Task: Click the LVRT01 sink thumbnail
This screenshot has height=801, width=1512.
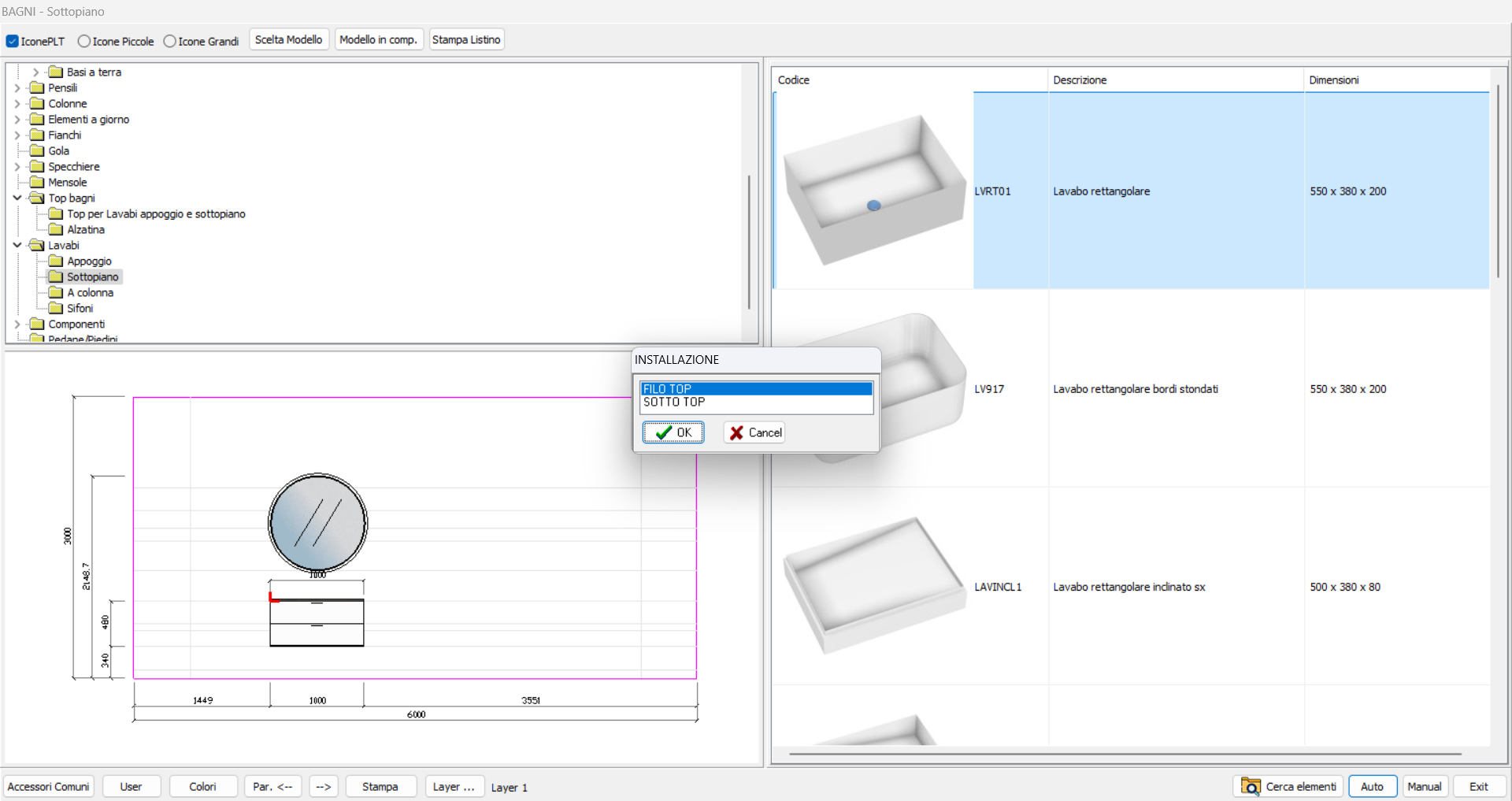Action: [x=874, y=191]
